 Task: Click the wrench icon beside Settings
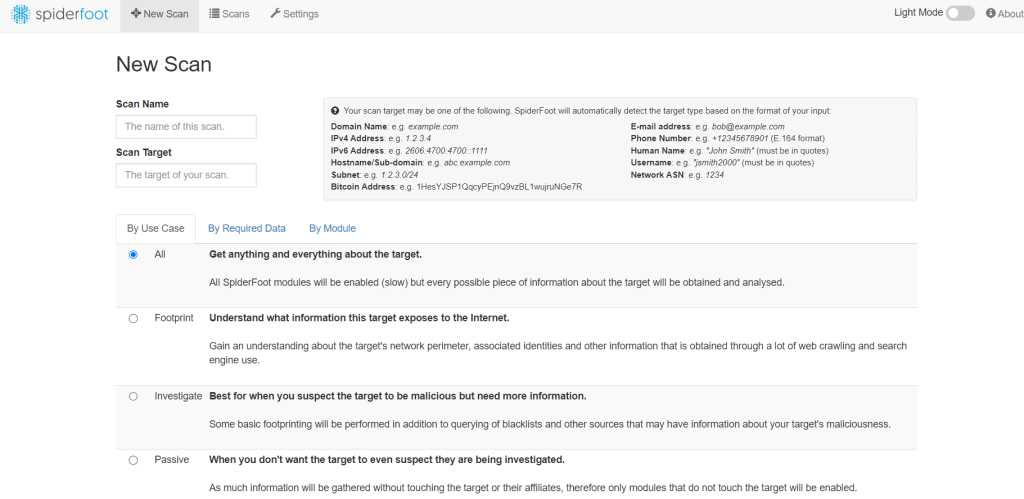click(275, 14)
